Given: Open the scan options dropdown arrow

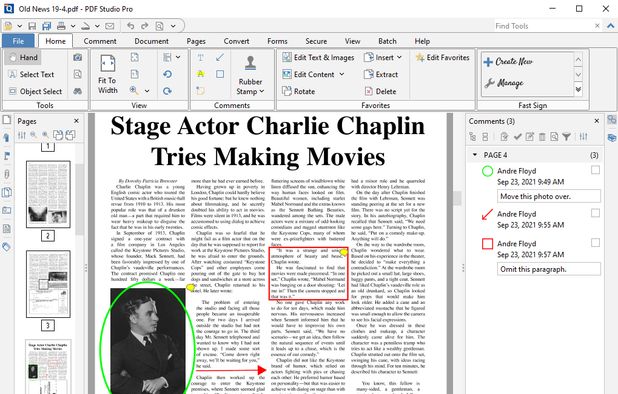Looking at the screenshot, I should pos(97,26).
